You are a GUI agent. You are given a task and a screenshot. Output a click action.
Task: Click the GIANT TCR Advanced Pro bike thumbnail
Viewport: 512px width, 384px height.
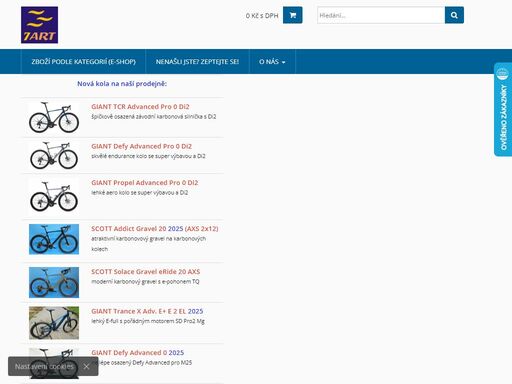54,117
